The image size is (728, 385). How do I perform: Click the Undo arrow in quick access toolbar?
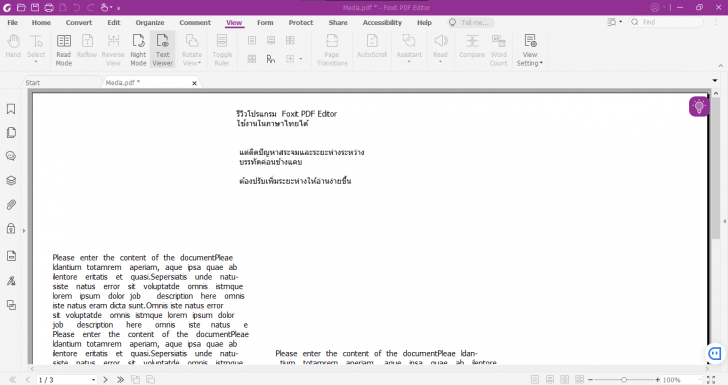point(77,7)
